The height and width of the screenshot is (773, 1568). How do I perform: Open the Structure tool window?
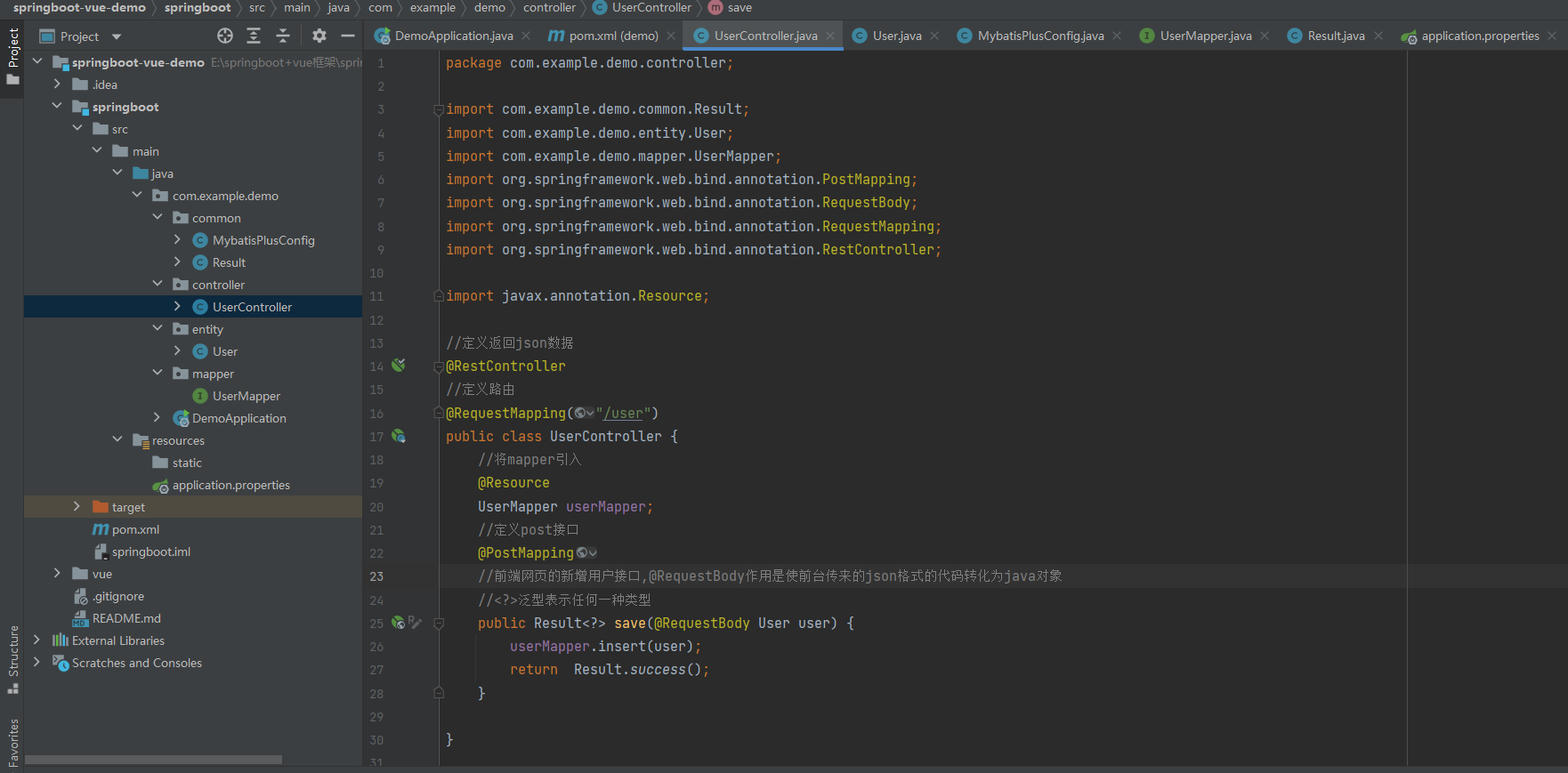point(12,659)
